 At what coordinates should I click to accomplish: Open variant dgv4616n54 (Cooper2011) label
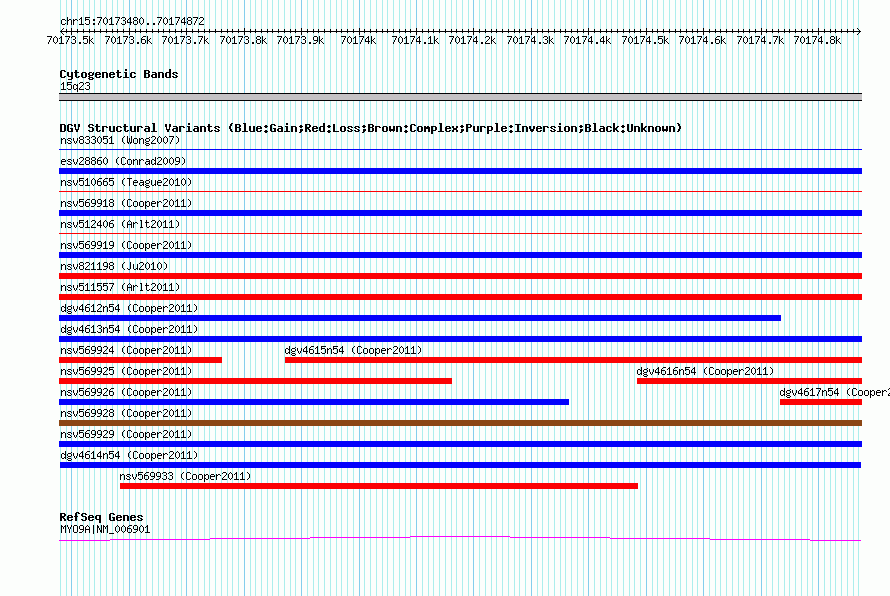coord(706,371)
